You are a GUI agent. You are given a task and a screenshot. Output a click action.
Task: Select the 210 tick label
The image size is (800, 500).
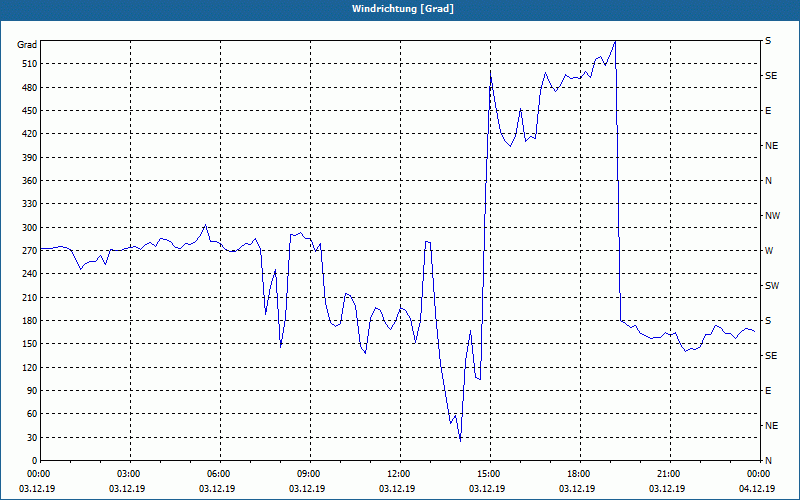tap(28, 297)
